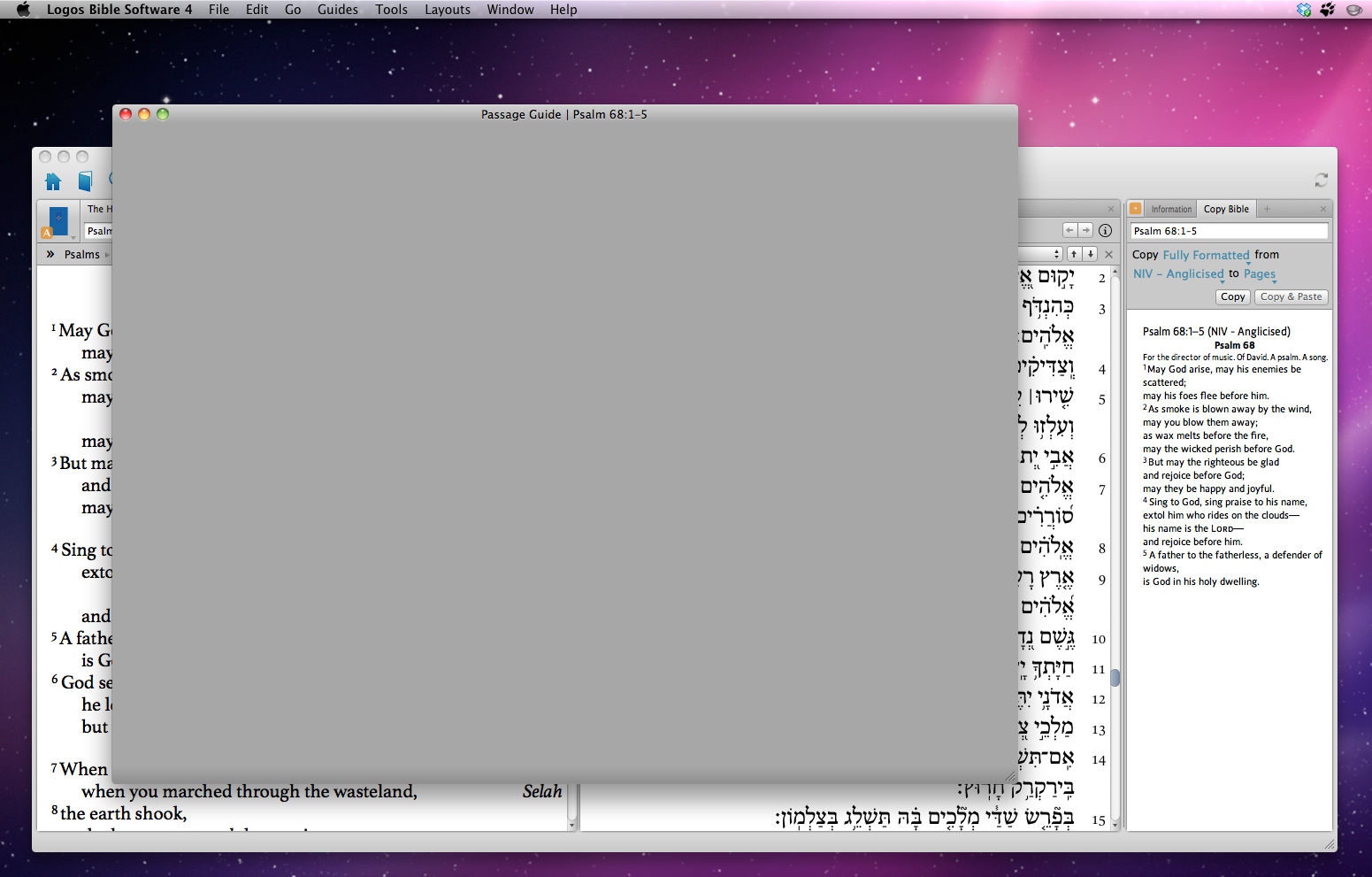
Task: Jump to previous find result arrow
Action: [x=1074, y=254]
